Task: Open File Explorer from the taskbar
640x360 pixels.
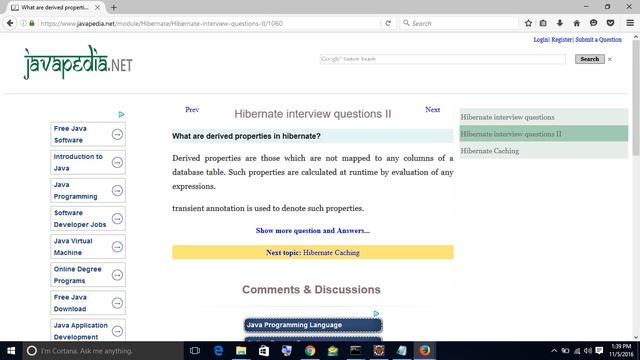Action: [241, 351]
